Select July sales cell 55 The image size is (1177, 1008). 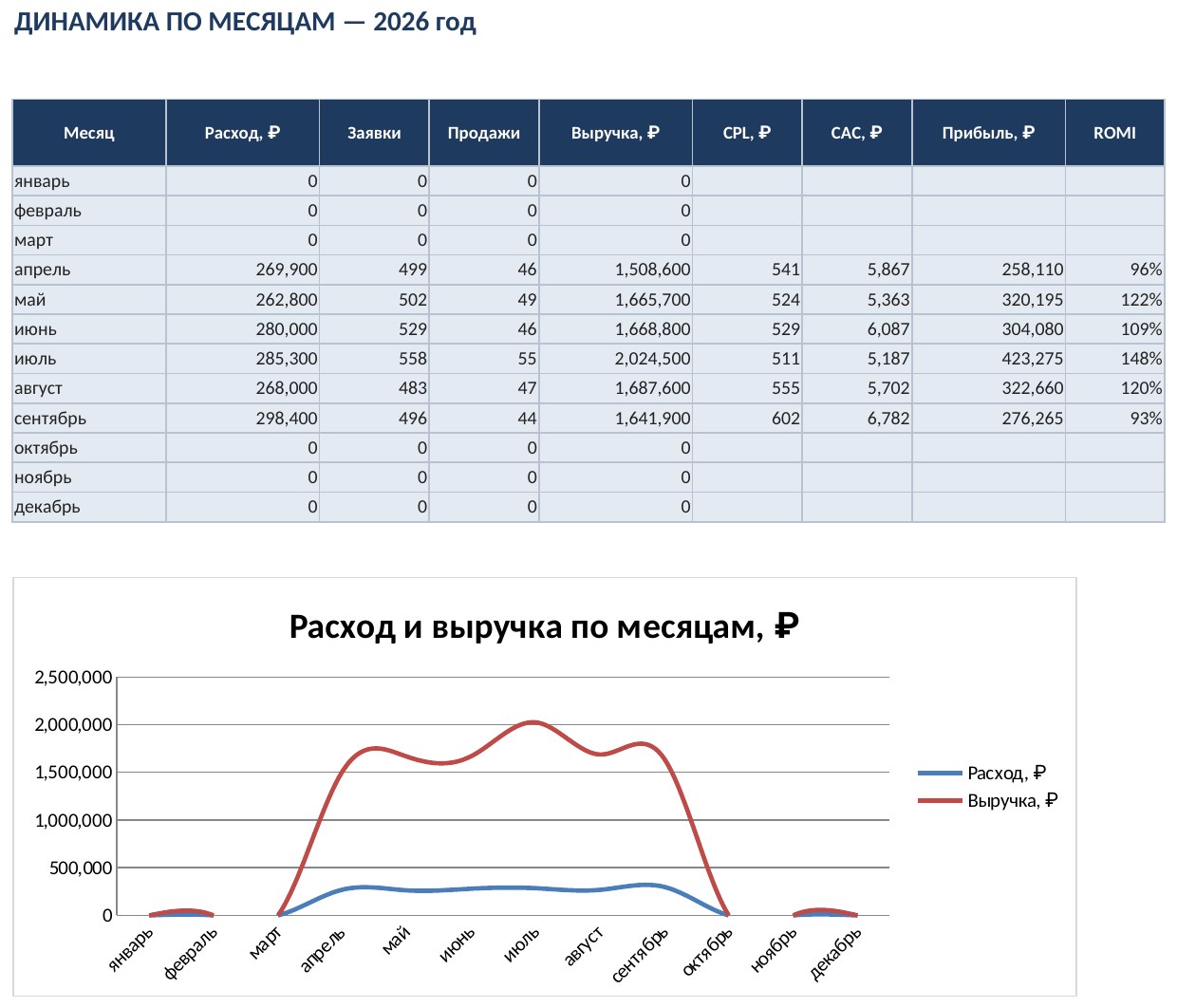(x=484, y=359)
